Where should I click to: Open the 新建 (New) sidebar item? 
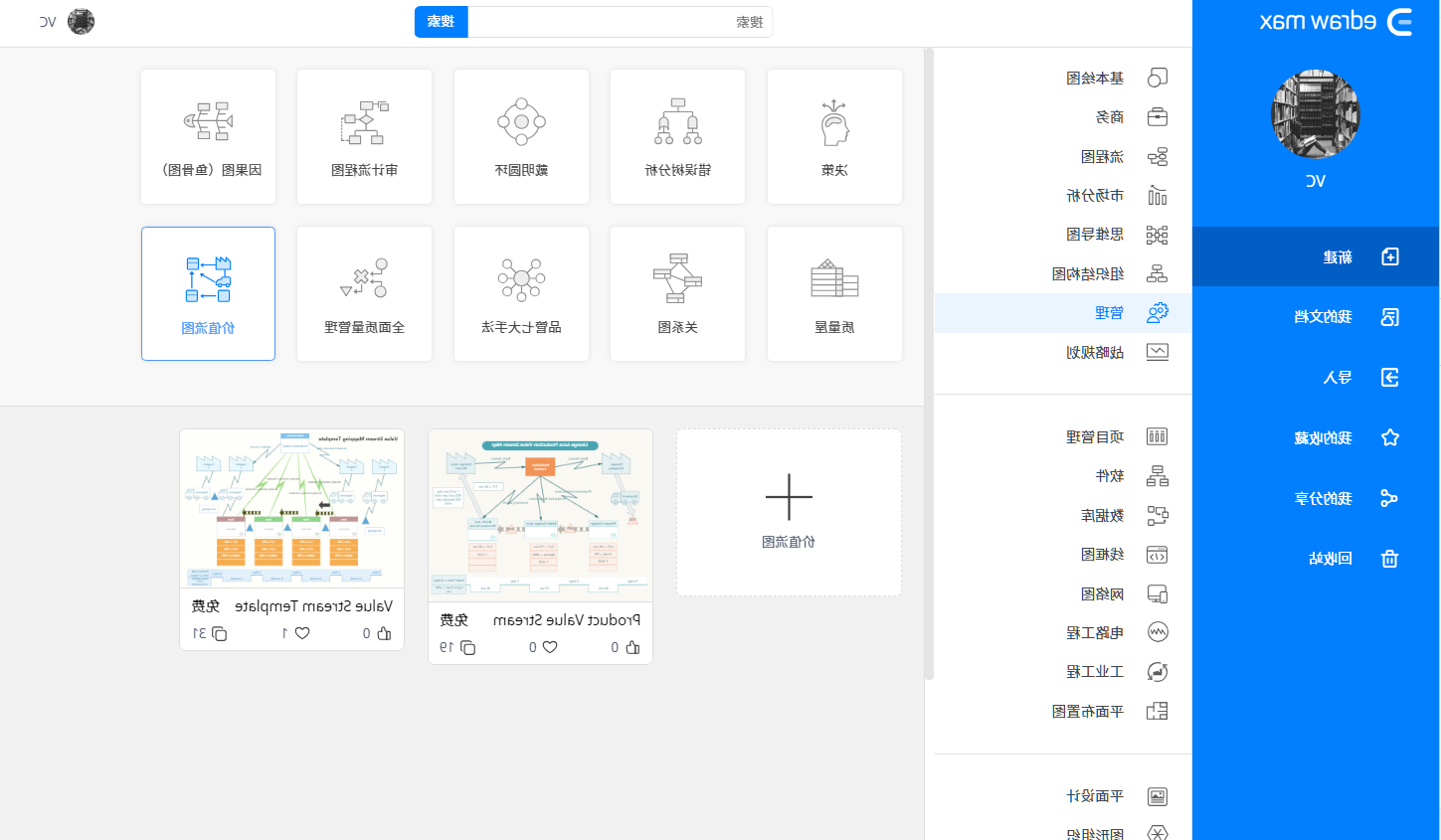tap(1316, 256)
